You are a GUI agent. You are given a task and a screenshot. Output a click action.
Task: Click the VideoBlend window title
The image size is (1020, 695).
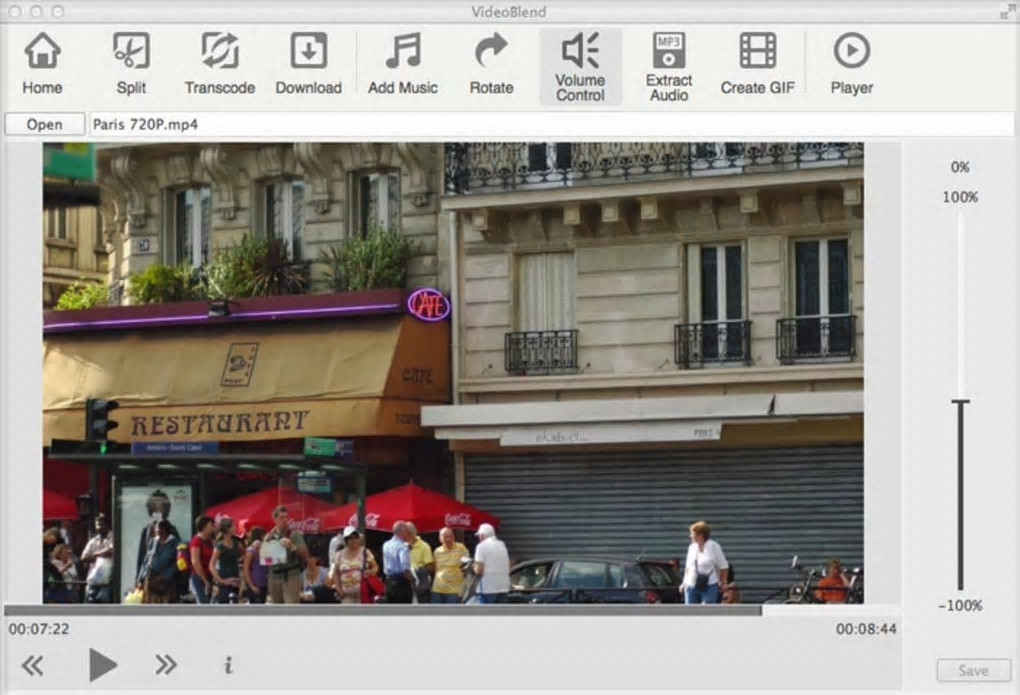pyautogui.click(x=509, y=12)
